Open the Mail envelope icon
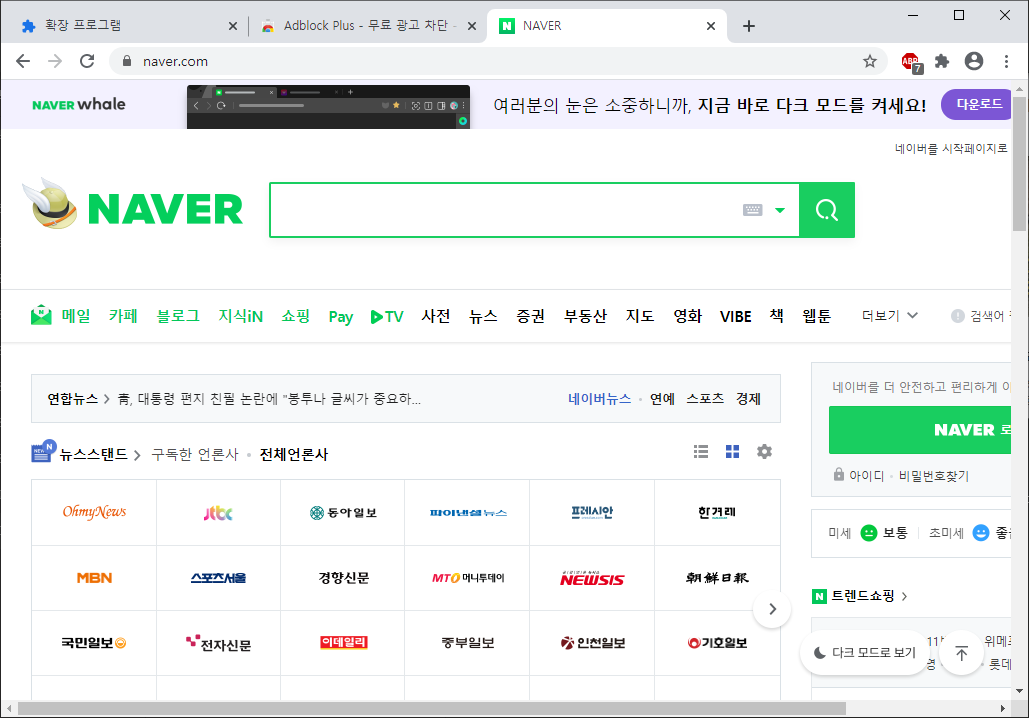Viewport: 1029px width, 718px height. [41, 316]
